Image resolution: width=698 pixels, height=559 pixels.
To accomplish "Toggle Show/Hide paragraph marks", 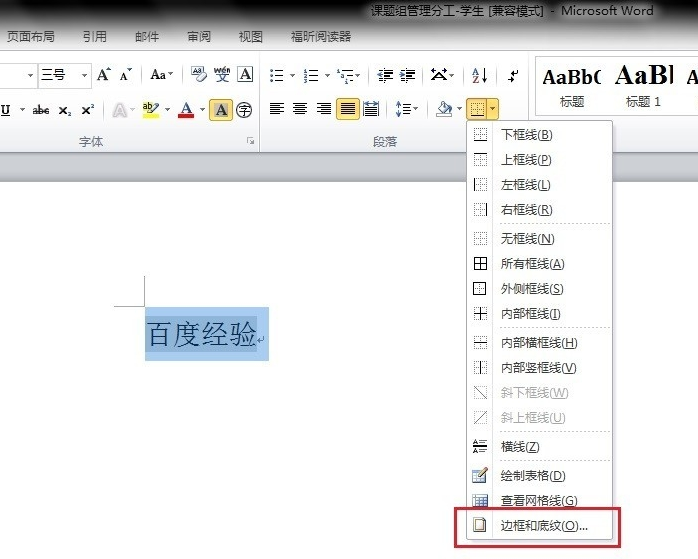I will click(x=513, y=75).
